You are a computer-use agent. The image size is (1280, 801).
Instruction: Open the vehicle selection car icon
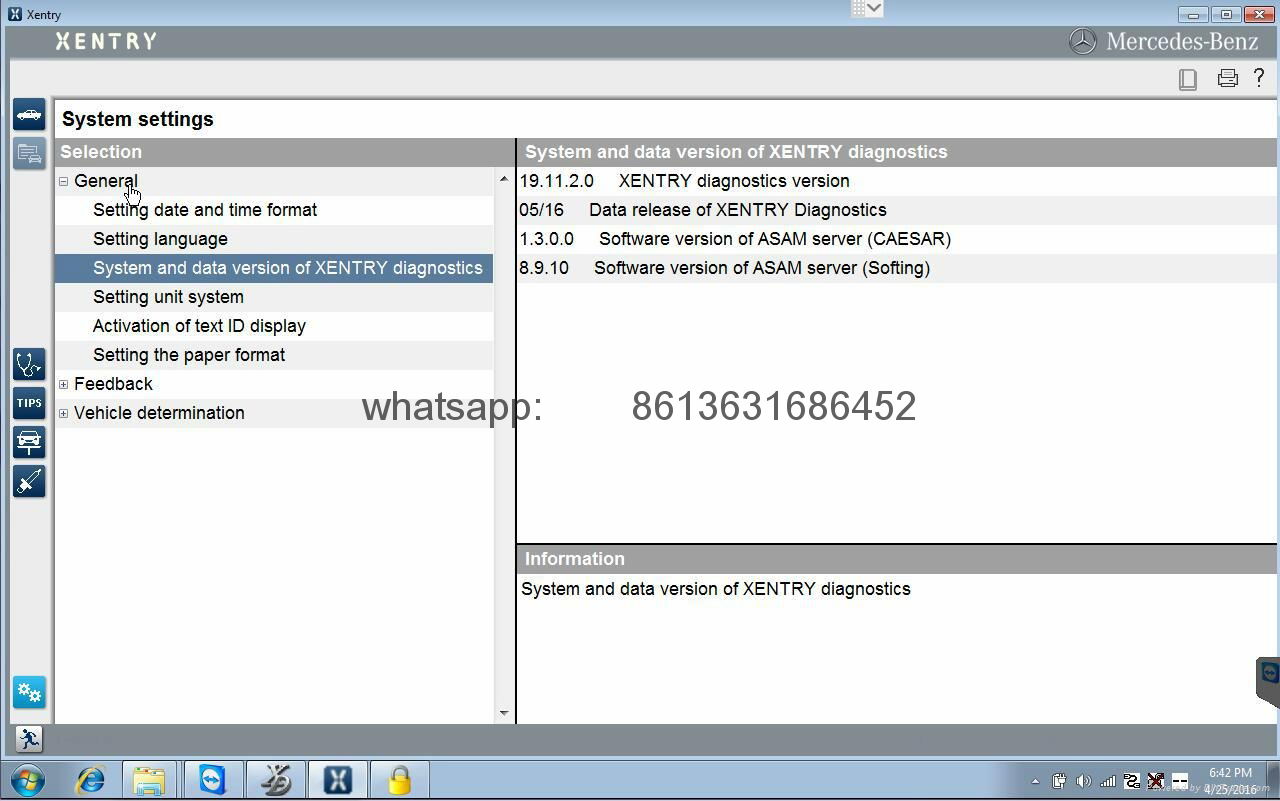[x=29, y=115]
